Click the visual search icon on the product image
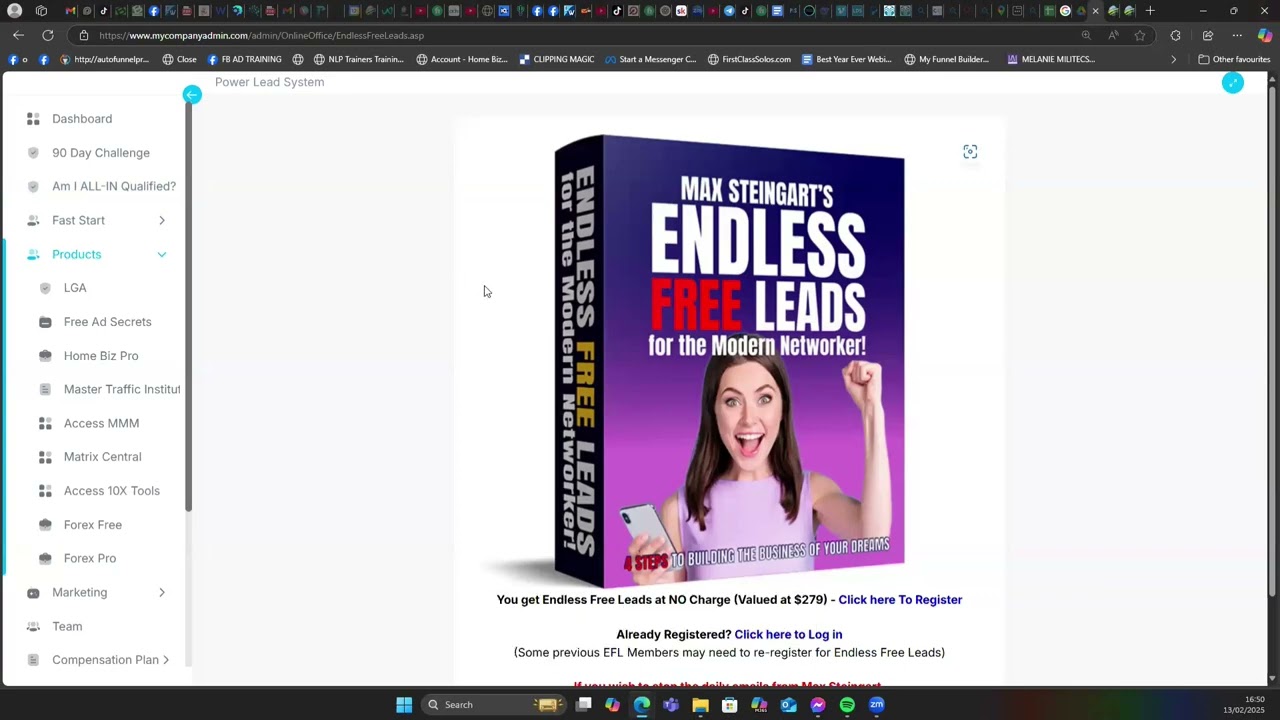Image resolution: width=1280 pixels, height=720 pixels. 970,152
